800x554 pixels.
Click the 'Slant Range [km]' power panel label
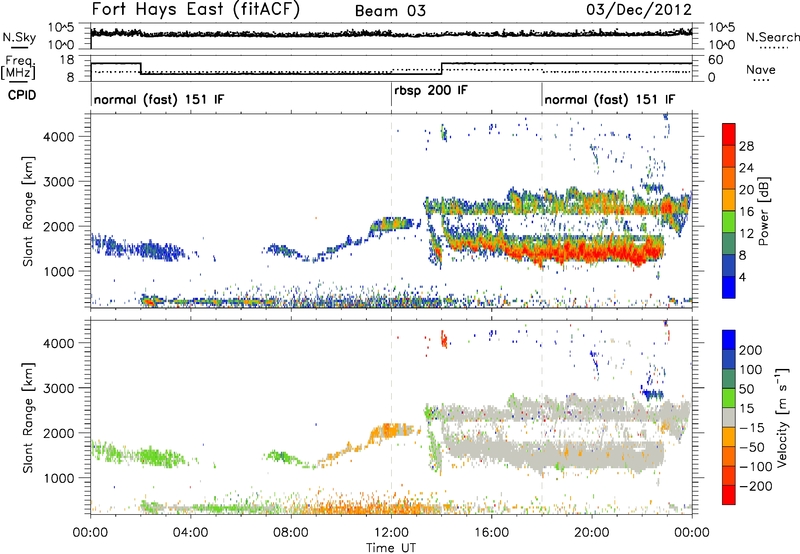(x=28, y=211)
